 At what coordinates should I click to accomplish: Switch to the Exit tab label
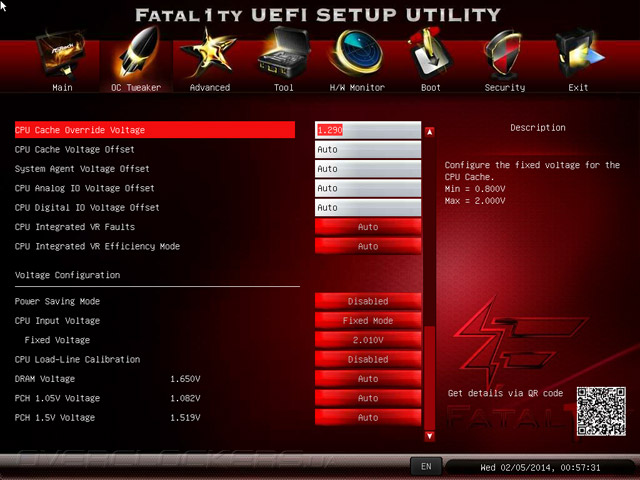click(x=578, y=87)
